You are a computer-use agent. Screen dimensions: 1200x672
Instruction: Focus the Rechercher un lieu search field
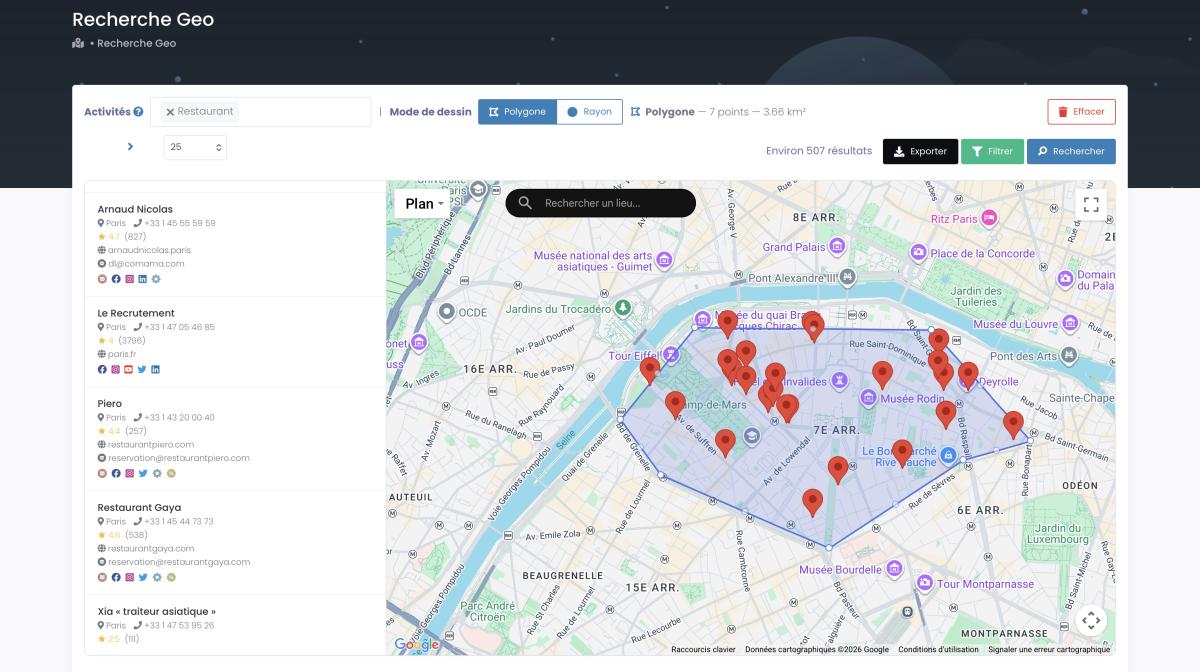click(610, 203)
